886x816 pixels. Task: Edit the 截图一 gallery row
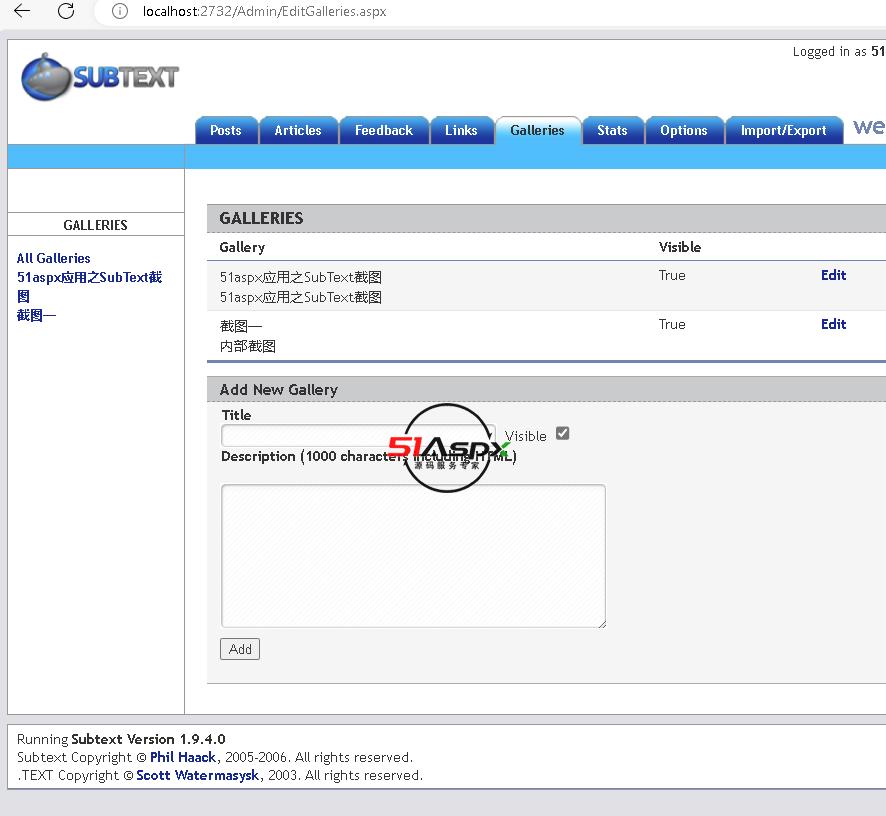tap(833, 324)
